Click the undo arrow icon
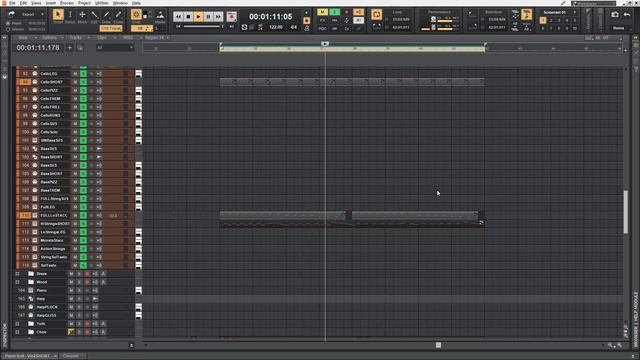 click(x=627, y=15)
